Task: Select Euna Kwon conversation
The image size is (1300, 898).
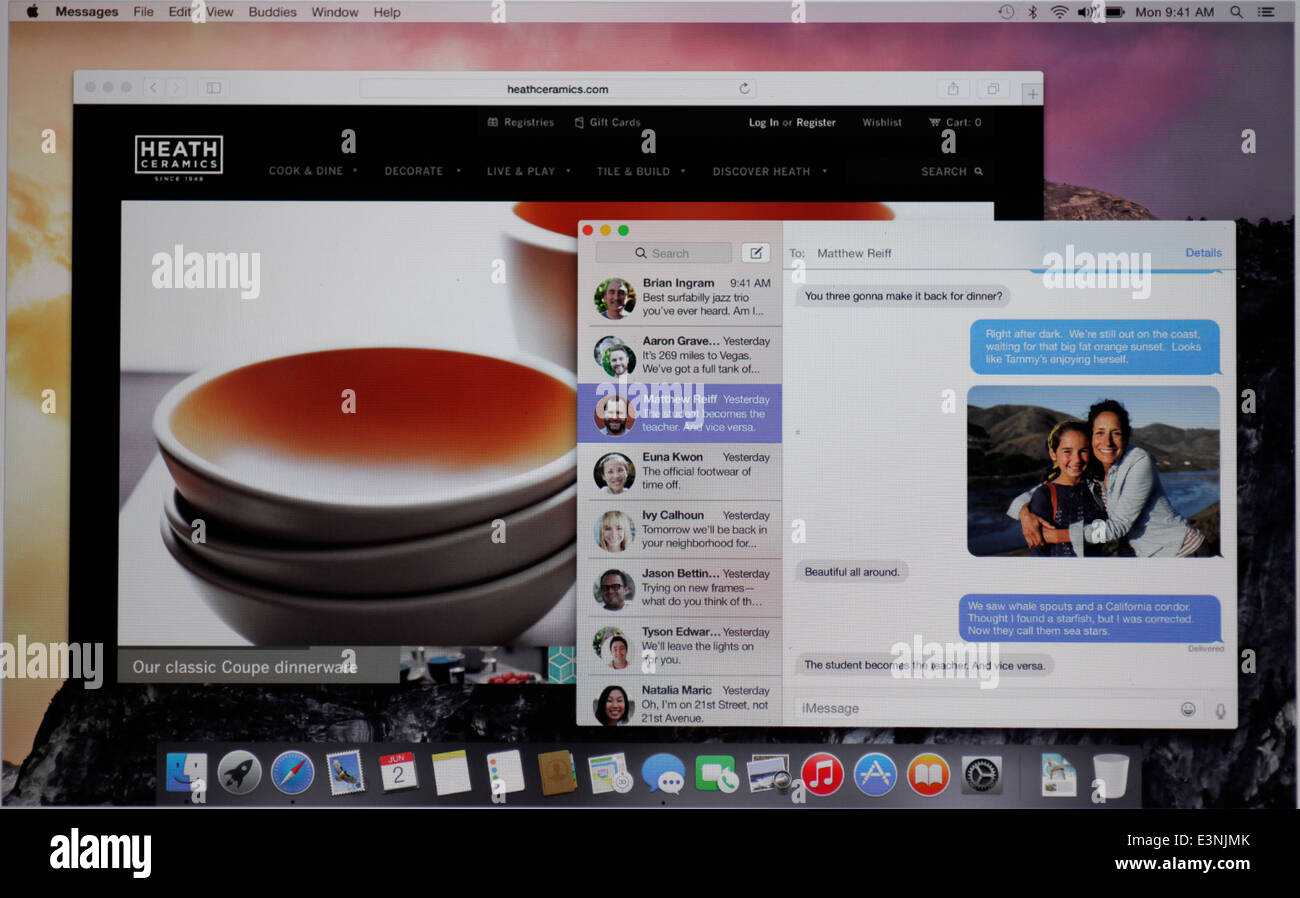Action: (x=680, y=472)
